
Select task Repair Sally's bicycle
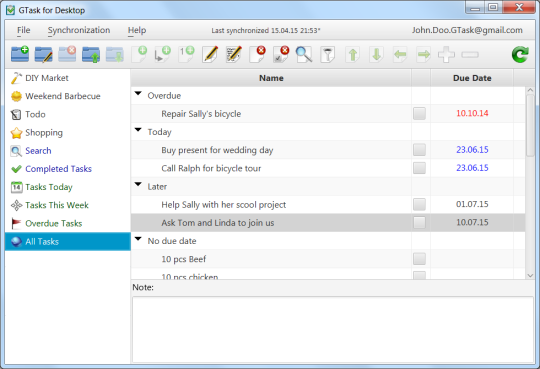[x=201, y=114]
